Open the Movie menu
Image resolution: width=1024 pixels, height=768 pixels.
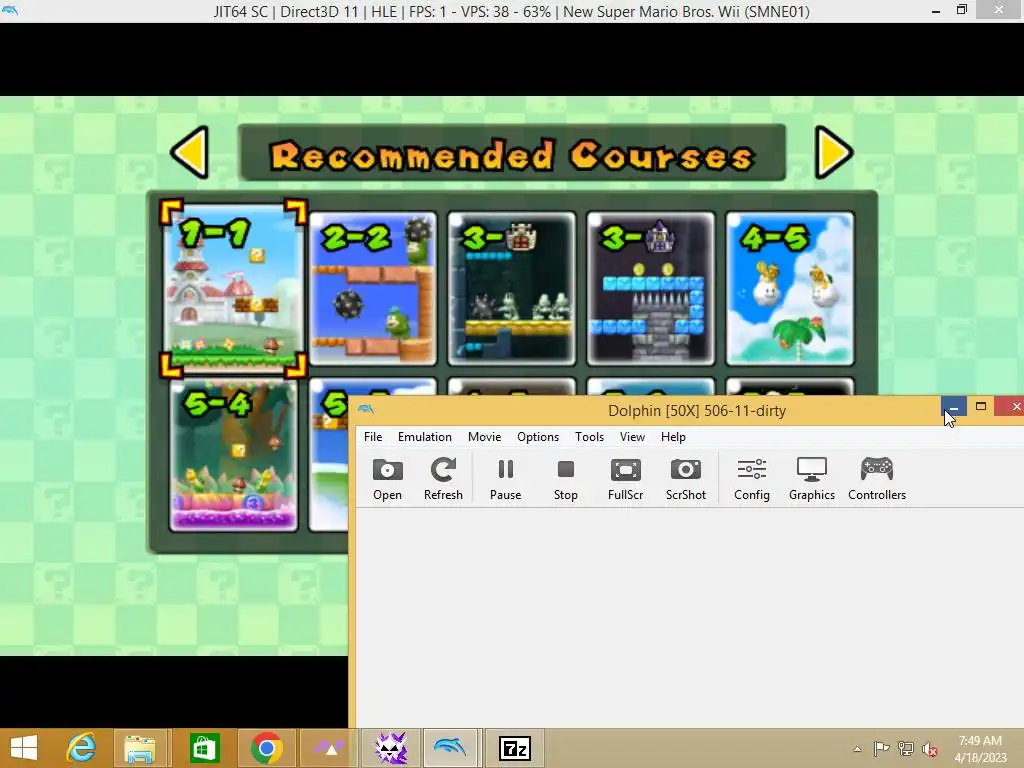[485, 437]
